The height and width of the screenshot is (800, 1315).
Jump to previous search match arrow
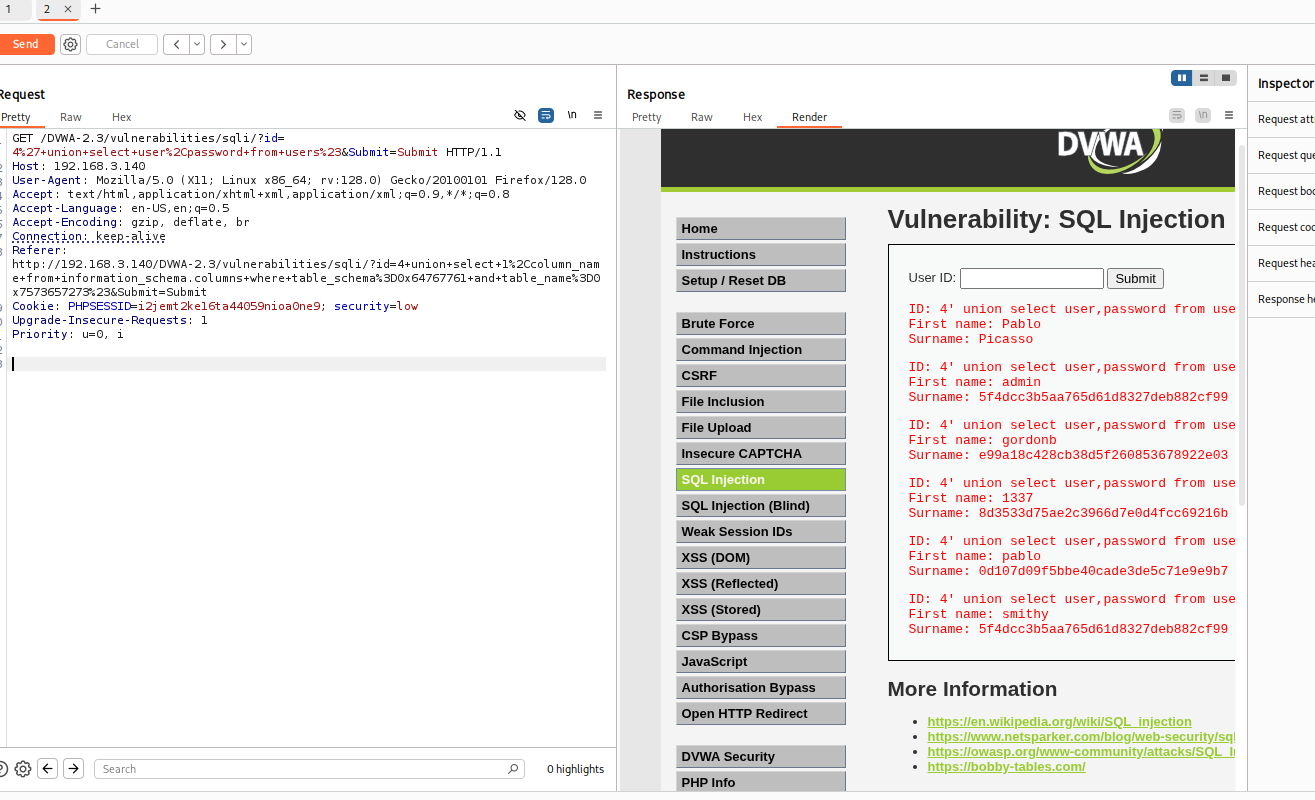point(48,769)
